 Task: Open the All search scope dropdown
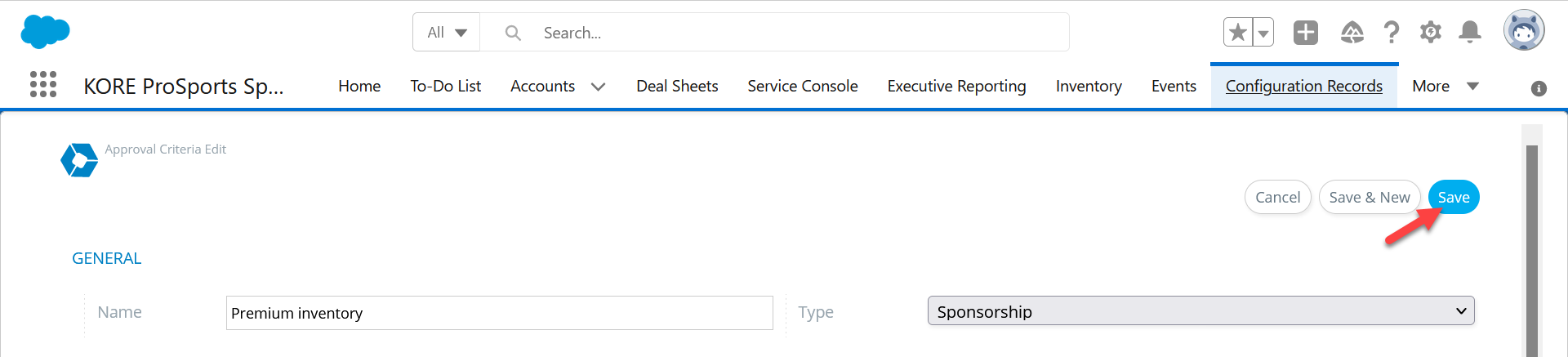coord(447,33)
